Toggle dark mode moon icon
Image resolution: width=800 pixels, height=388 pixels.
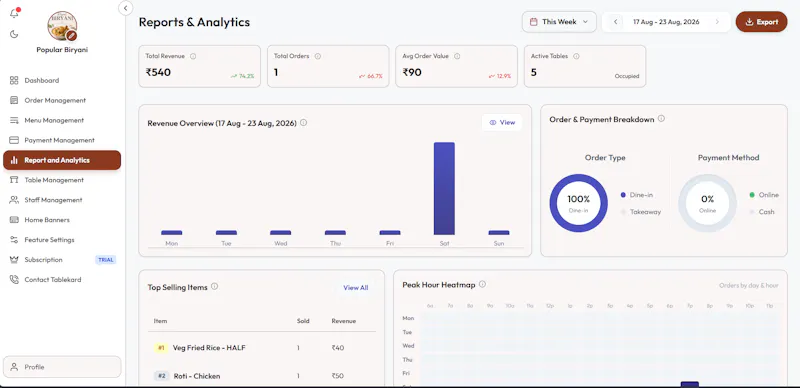point(14,34)
